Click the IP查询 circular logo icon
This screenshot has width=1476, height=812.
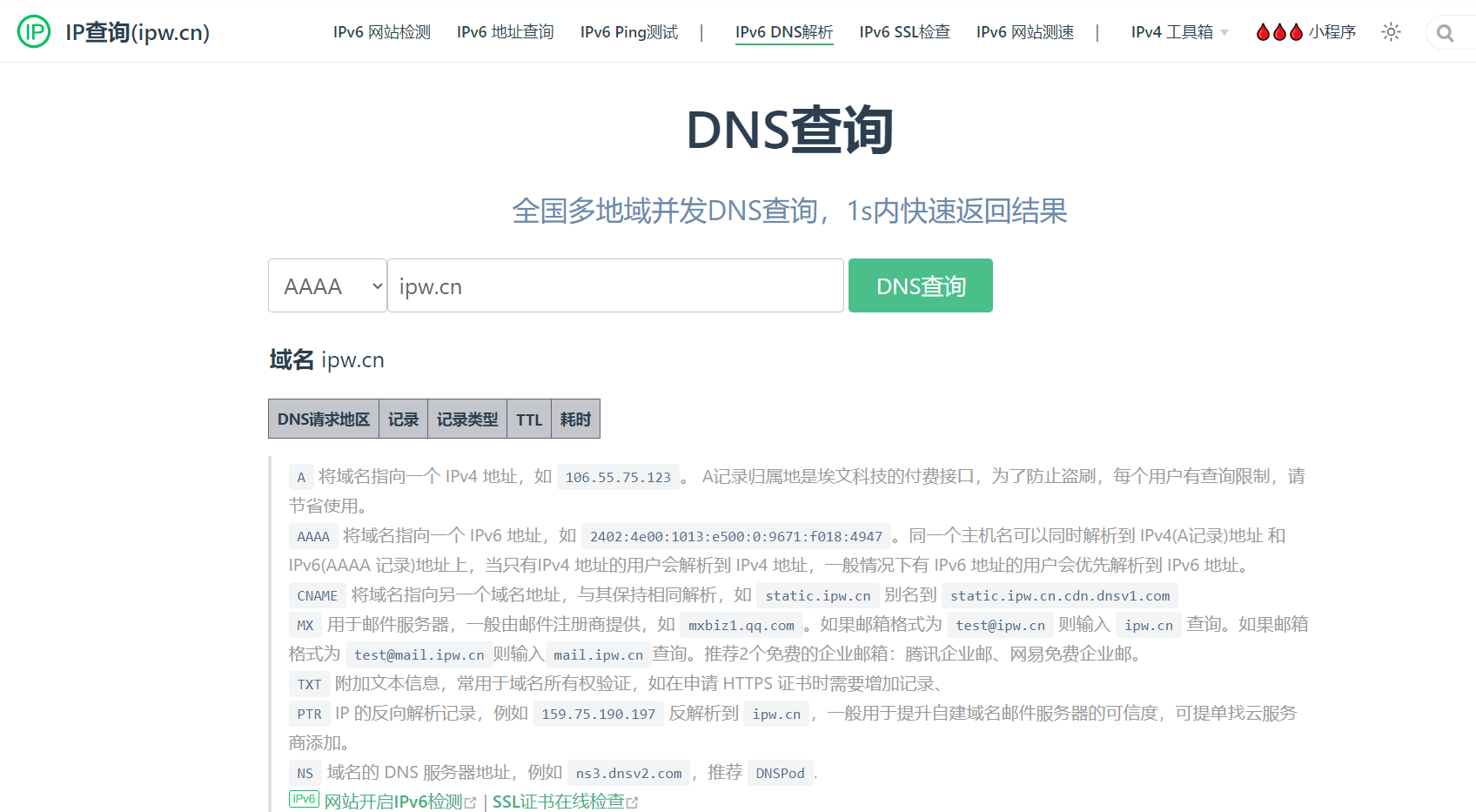point(33,31)
